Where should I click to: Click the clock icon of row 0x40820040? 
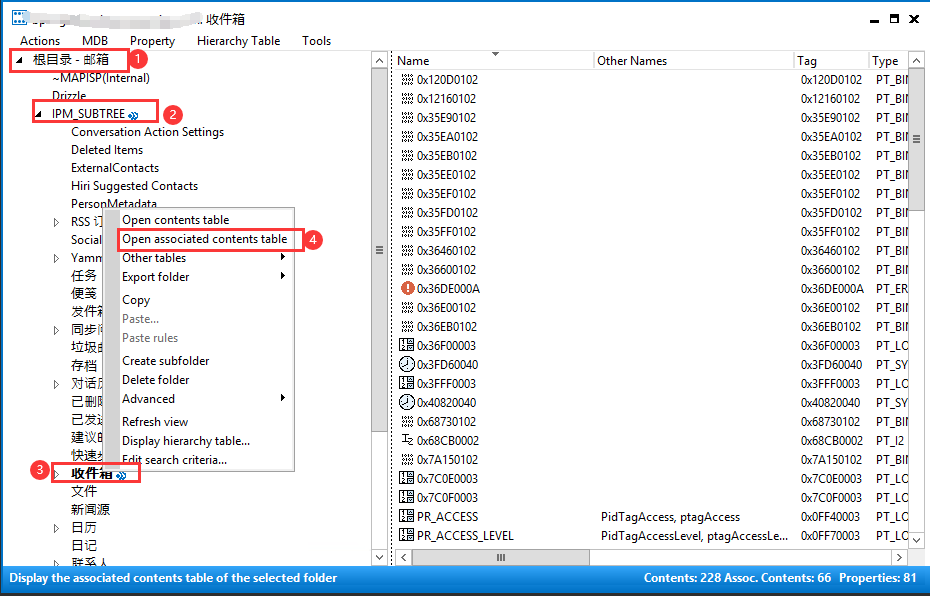pyautogui.click(x=407, y=402)
